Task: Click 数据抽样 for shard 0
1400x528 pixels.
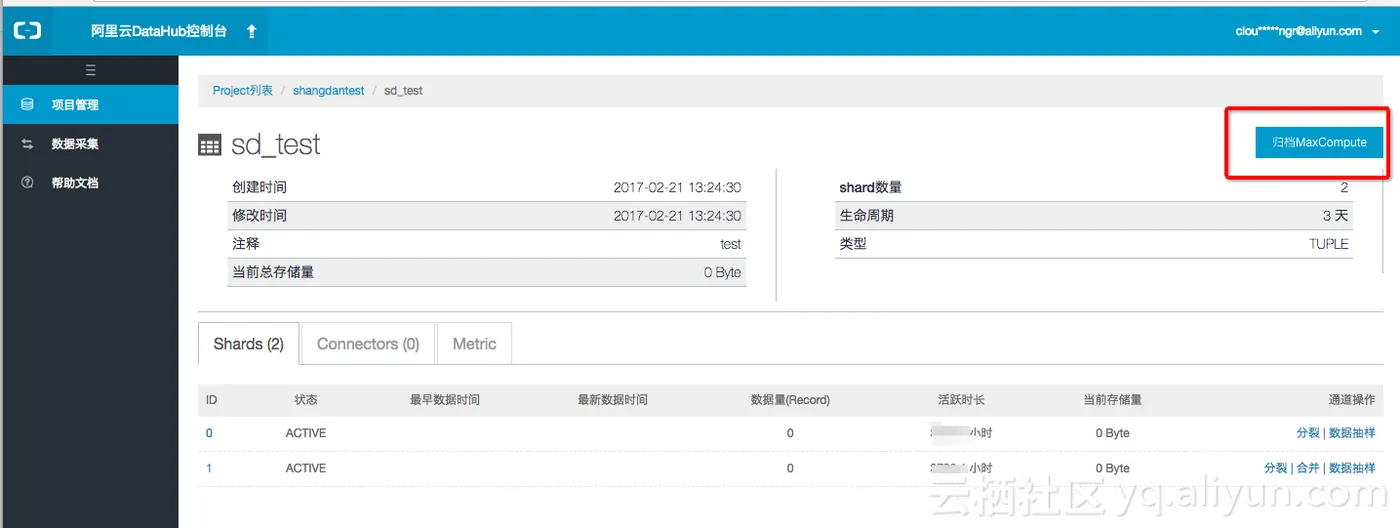Action: [1352, 433]
